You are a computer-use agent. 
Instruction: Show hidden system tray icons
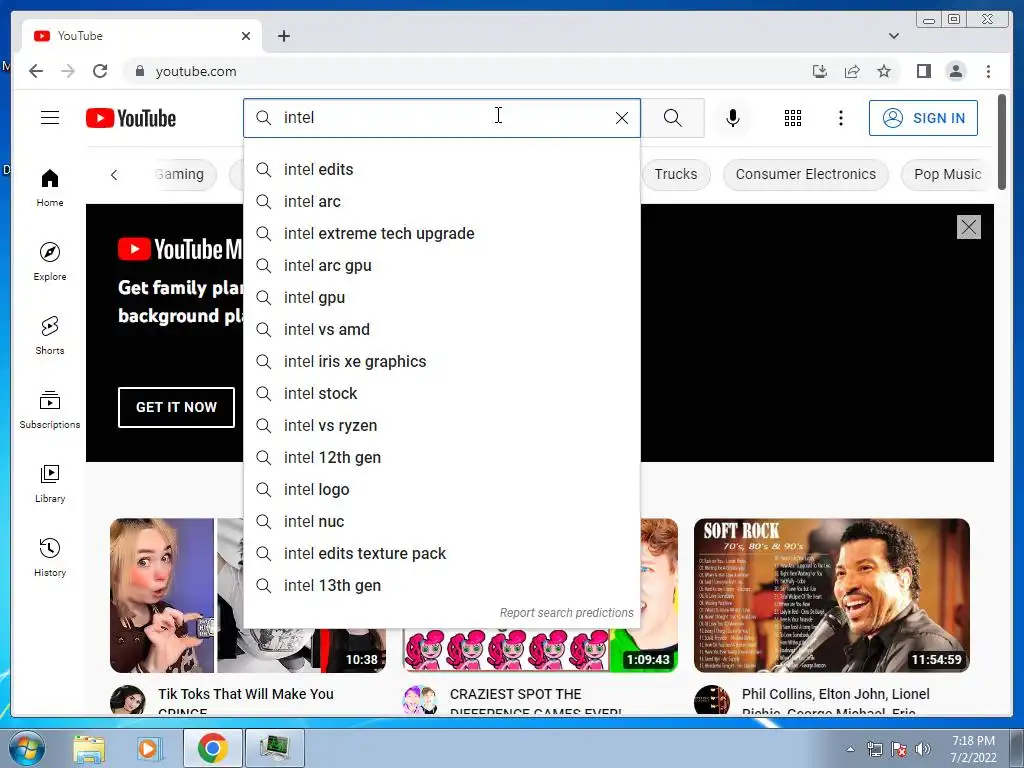(850, 749)
